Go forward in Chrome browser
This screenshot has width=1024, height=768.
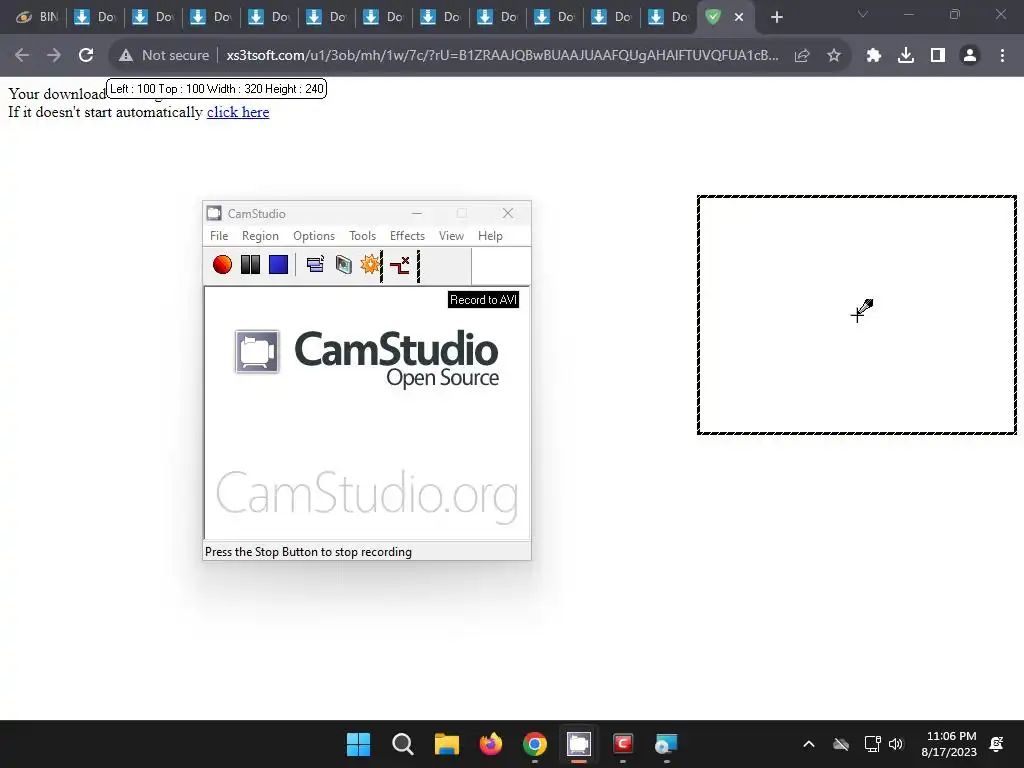(54, 56)
